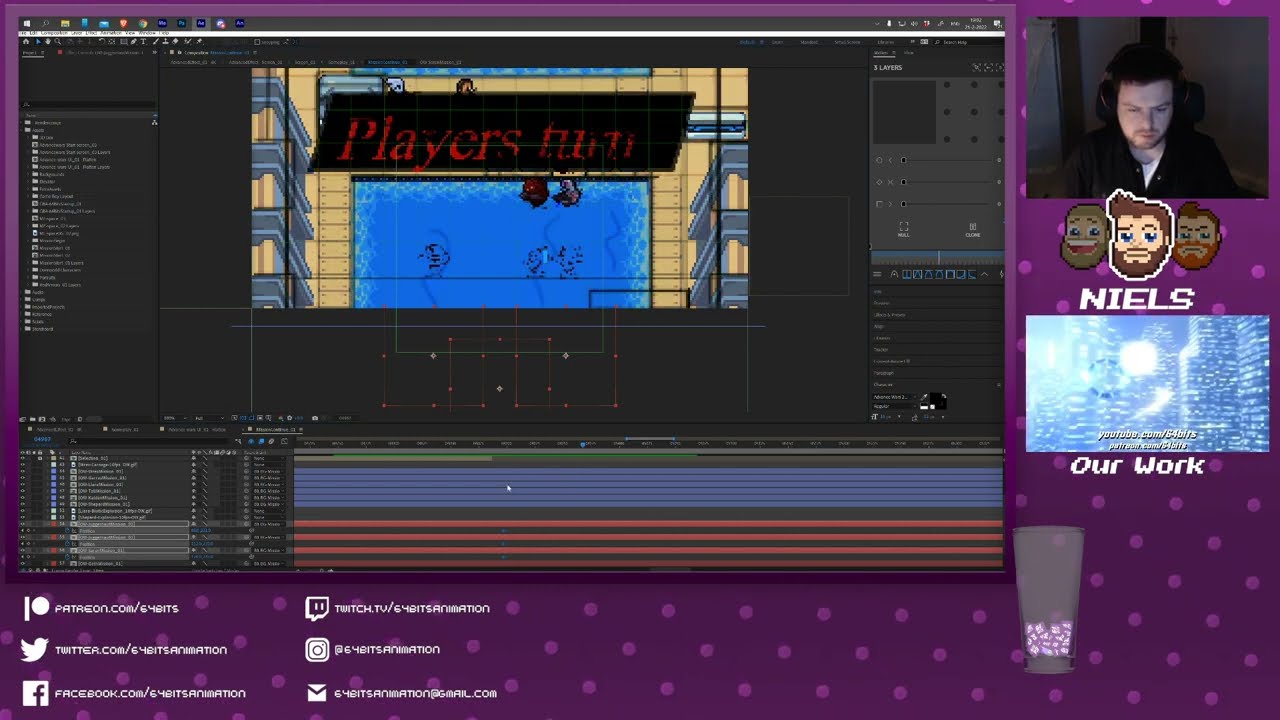This screenshot has width=1280, height=720.
Task: Select the Hand tool in toolbar
Action: 47,41
